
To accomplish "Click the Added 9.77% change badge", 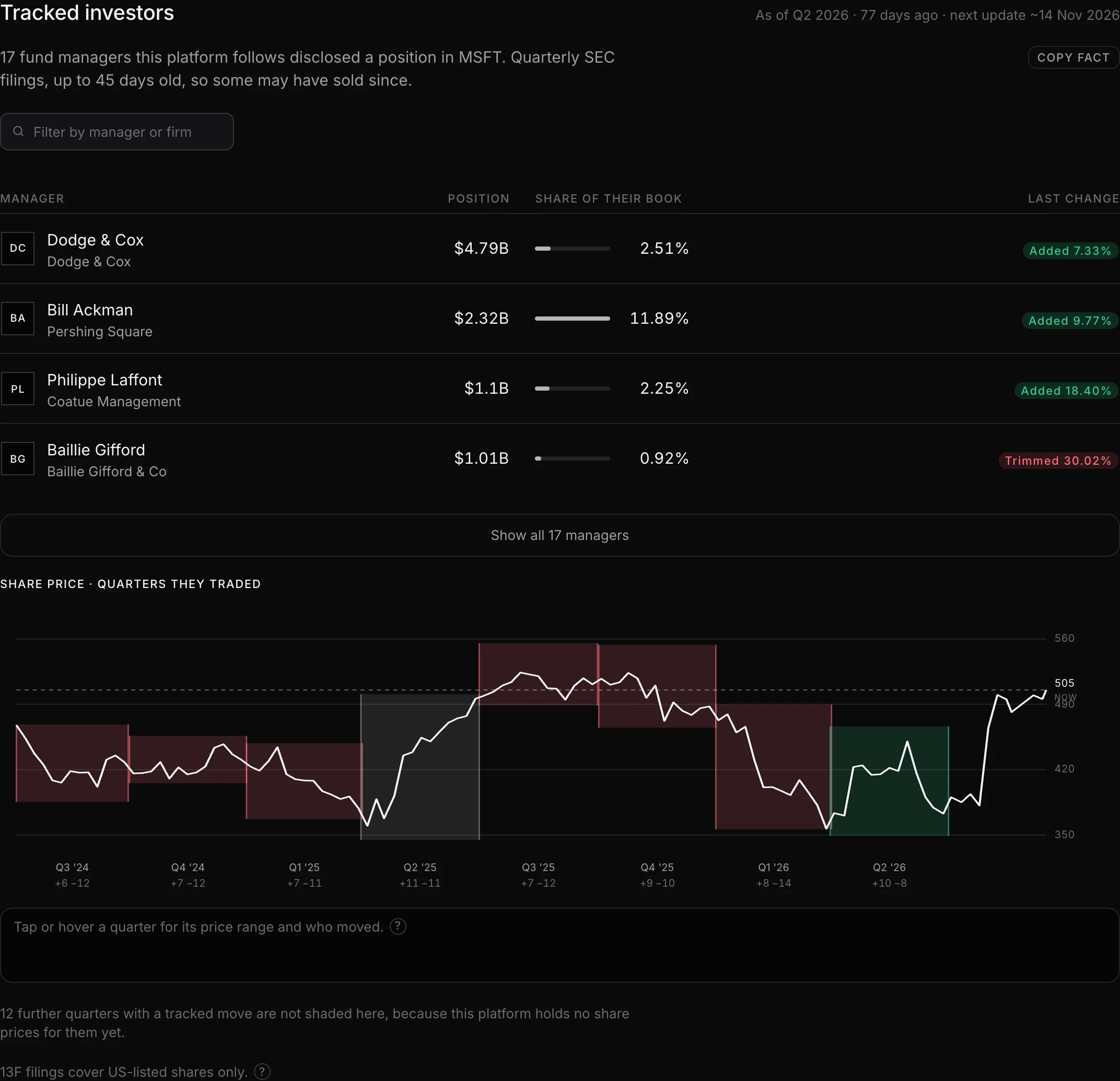I will coord(1070,321).
